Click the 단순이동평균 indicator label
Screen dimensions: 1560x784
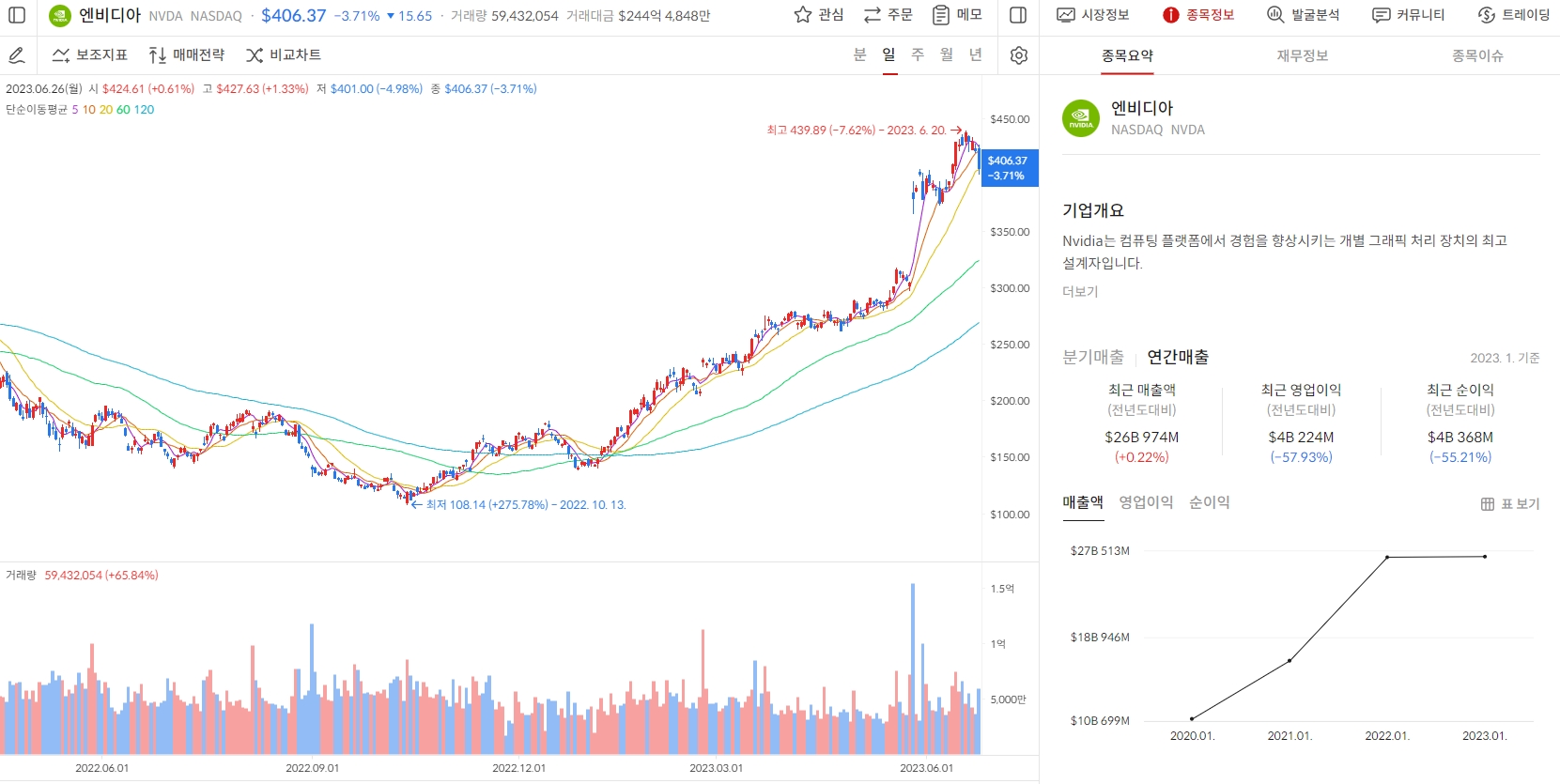pyautogui.click(x=37, y=110)
